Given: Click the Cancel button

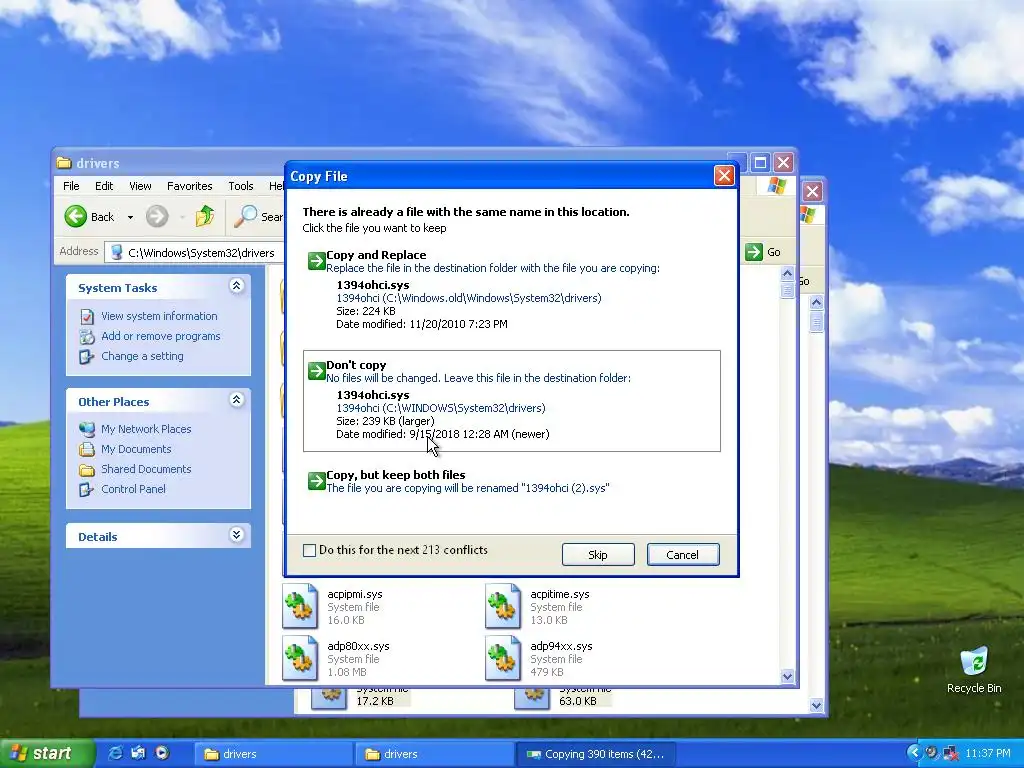Looking at the screenshot, I should [682, 554].
